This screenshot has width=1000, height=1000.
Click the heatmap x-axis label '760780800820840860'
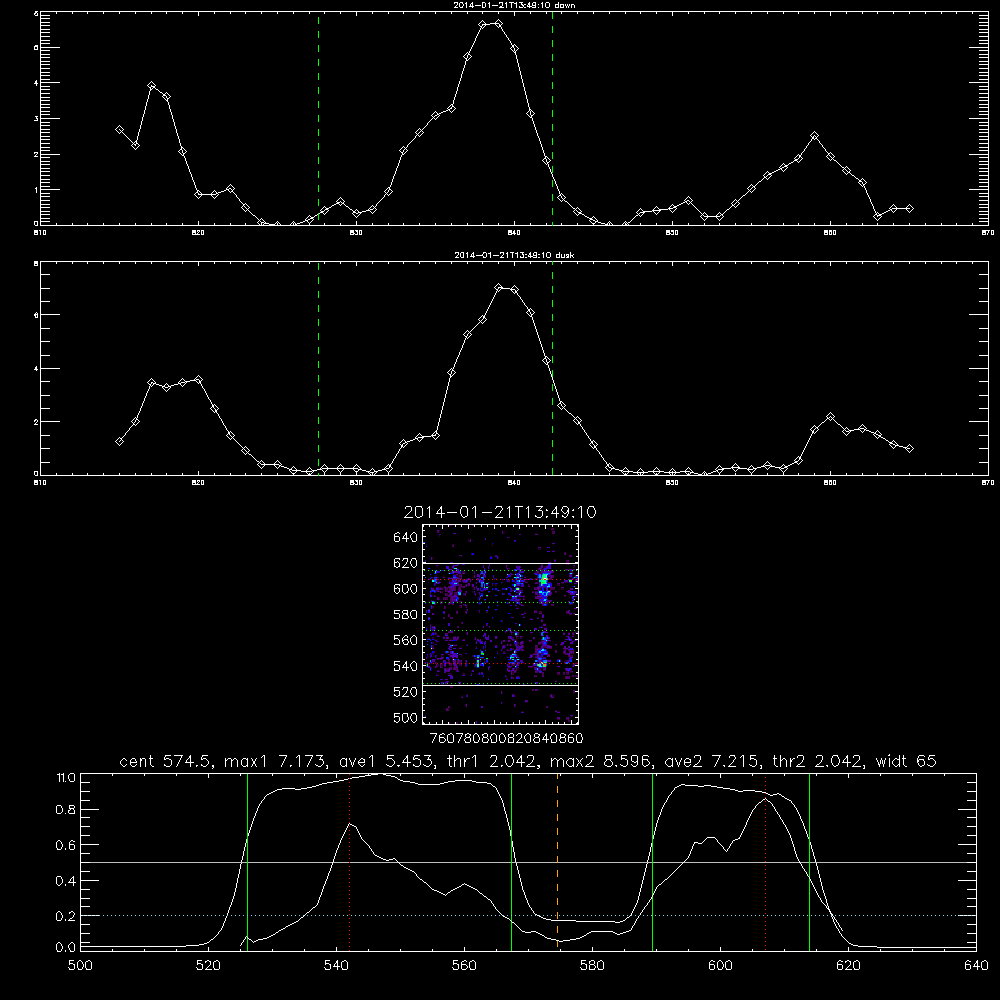(507, 739)
